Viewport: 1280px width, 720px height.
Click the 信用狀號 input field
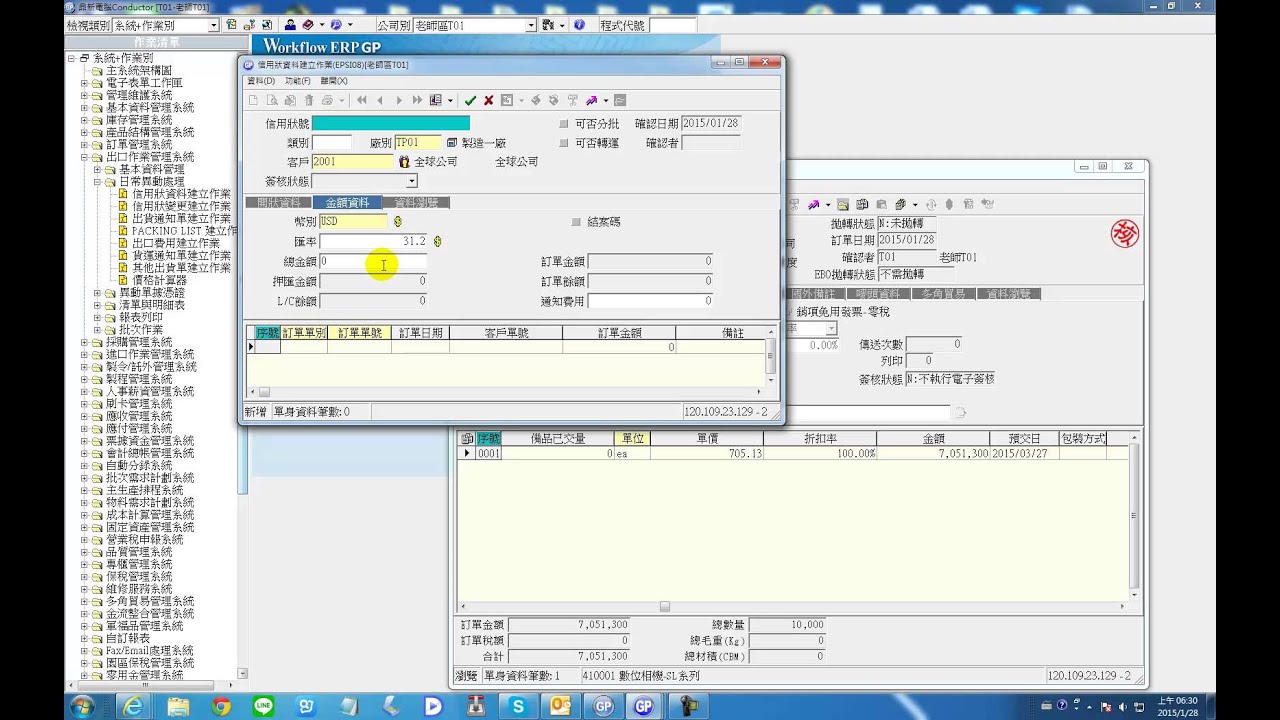[391, 124]
